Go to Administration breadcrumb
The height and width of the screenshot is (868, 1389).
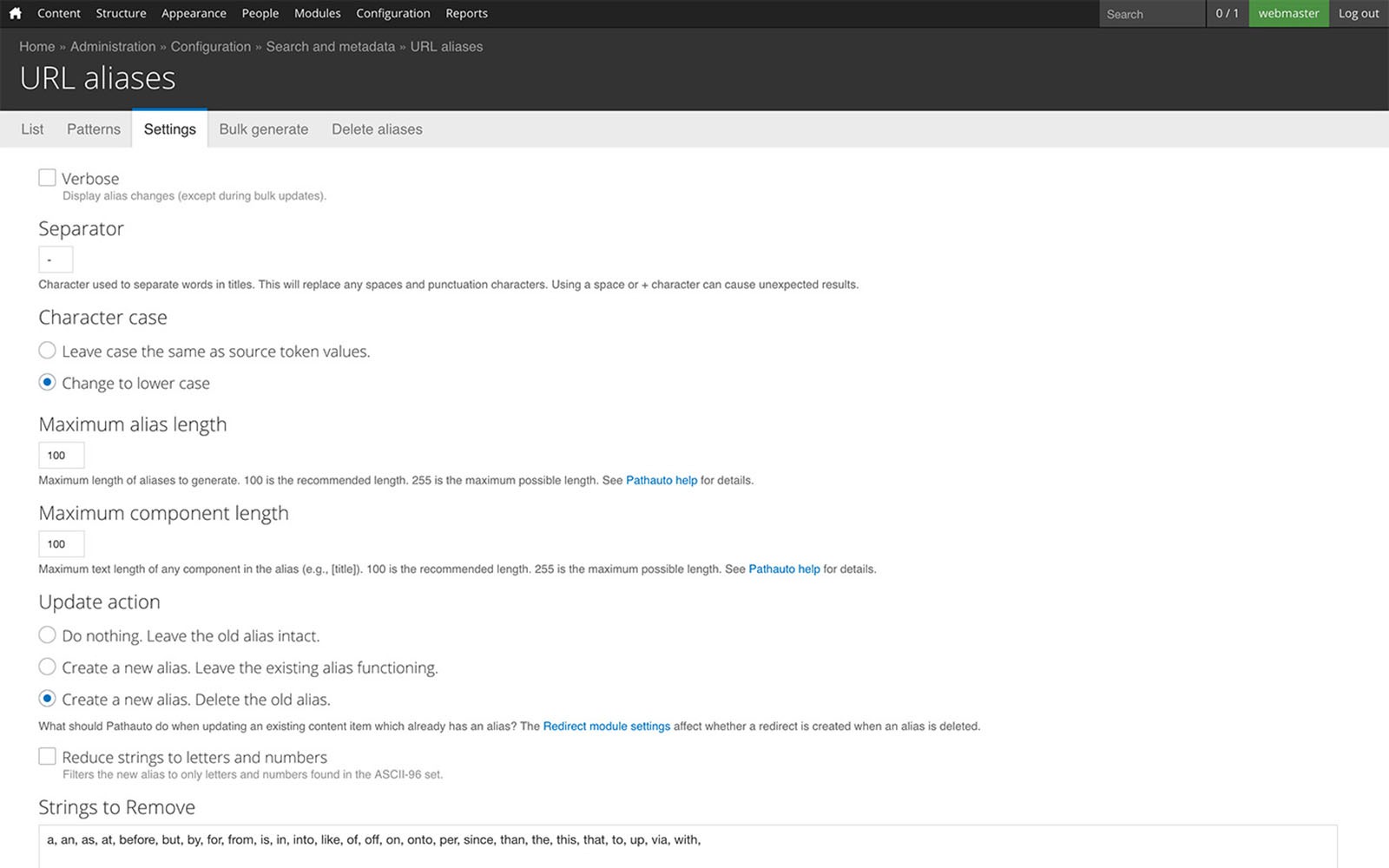pos(113,47)
